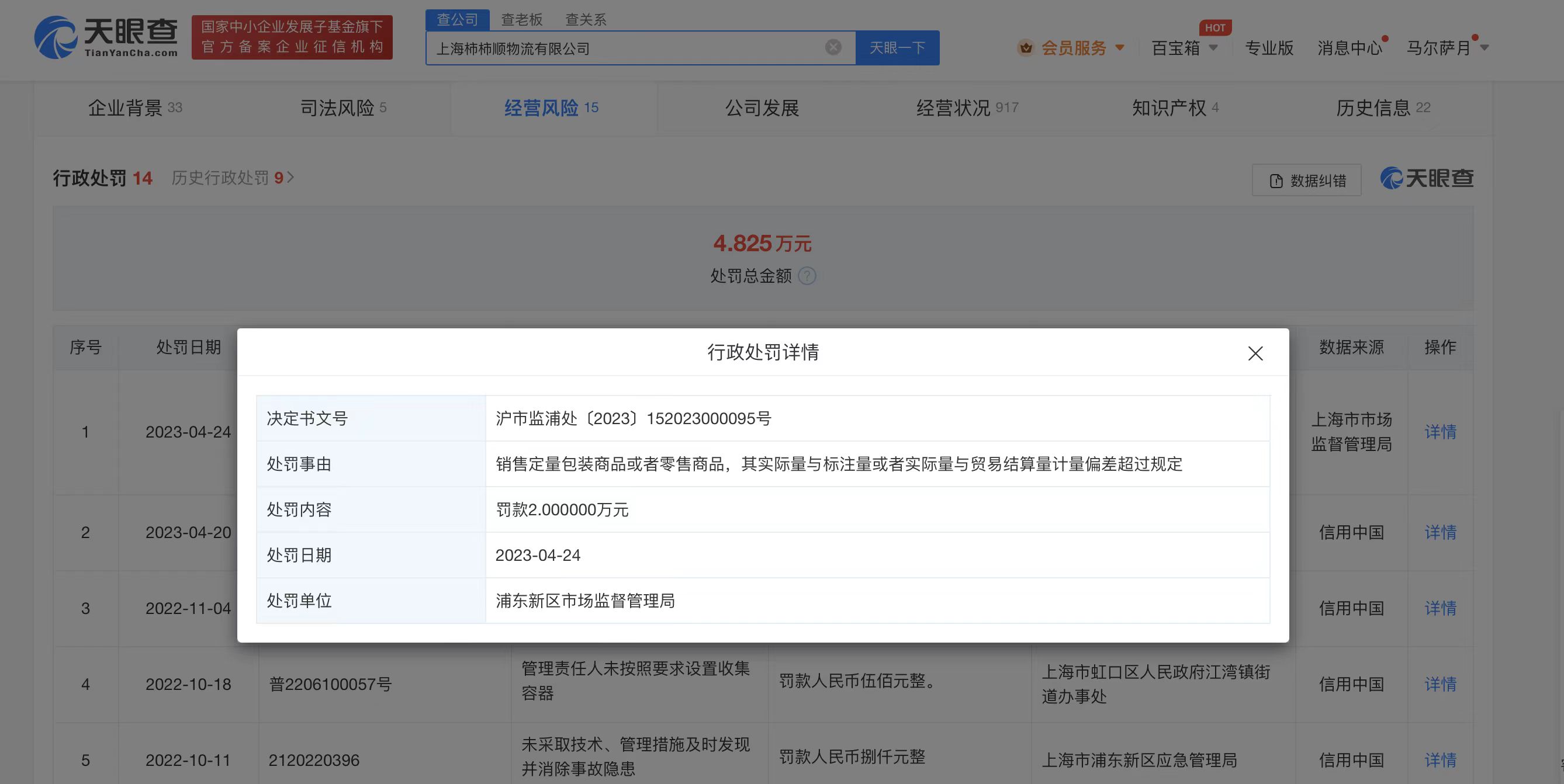This screenshot has height=784, width=1564.
Task: Click the 天眼查 watermark logo beside 数据纠错
Action: [x=1427, y=178]
